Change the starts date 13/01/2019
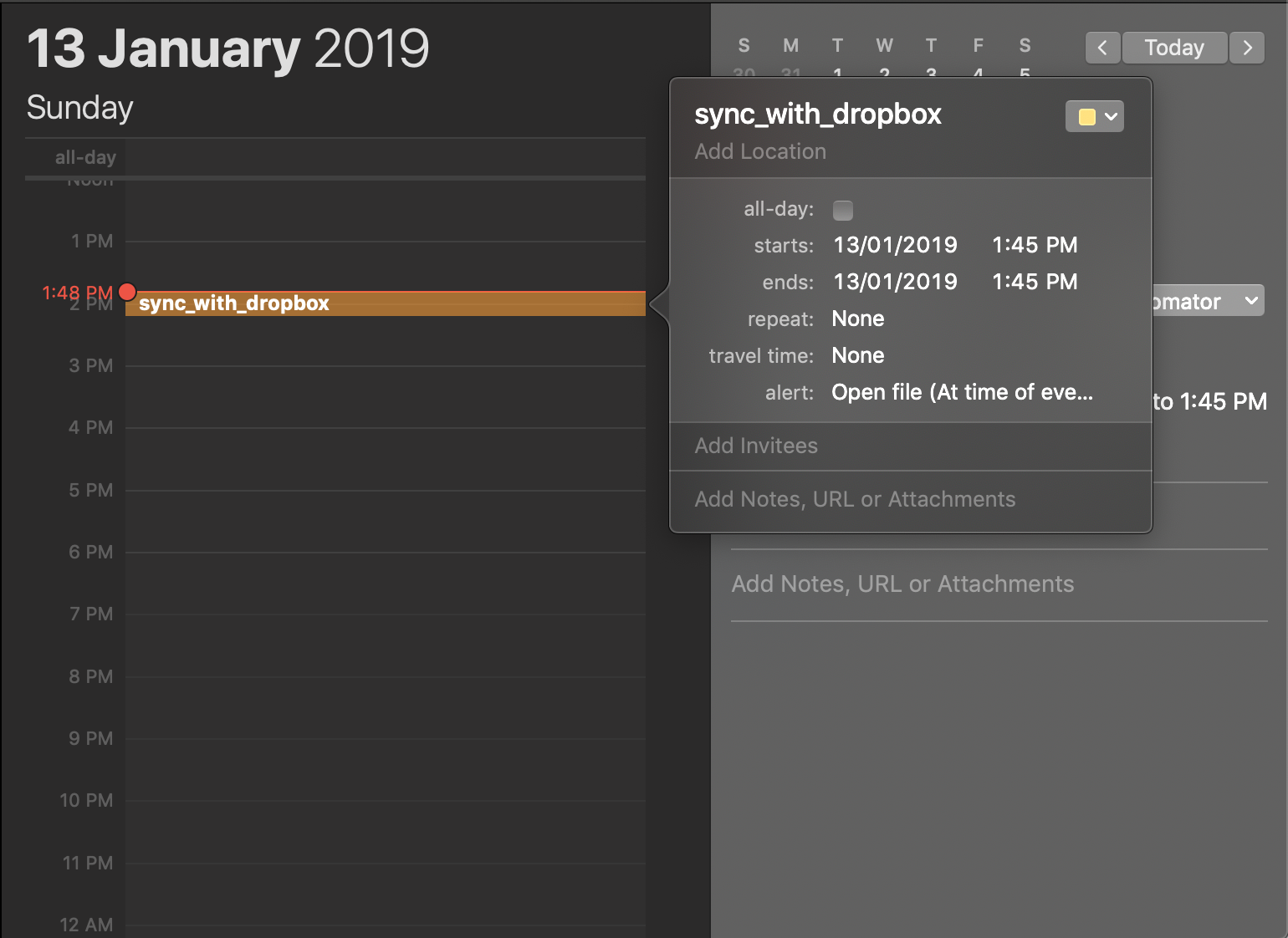The image size is (1288, 938). pyautogui.click(x=895, y=245)
